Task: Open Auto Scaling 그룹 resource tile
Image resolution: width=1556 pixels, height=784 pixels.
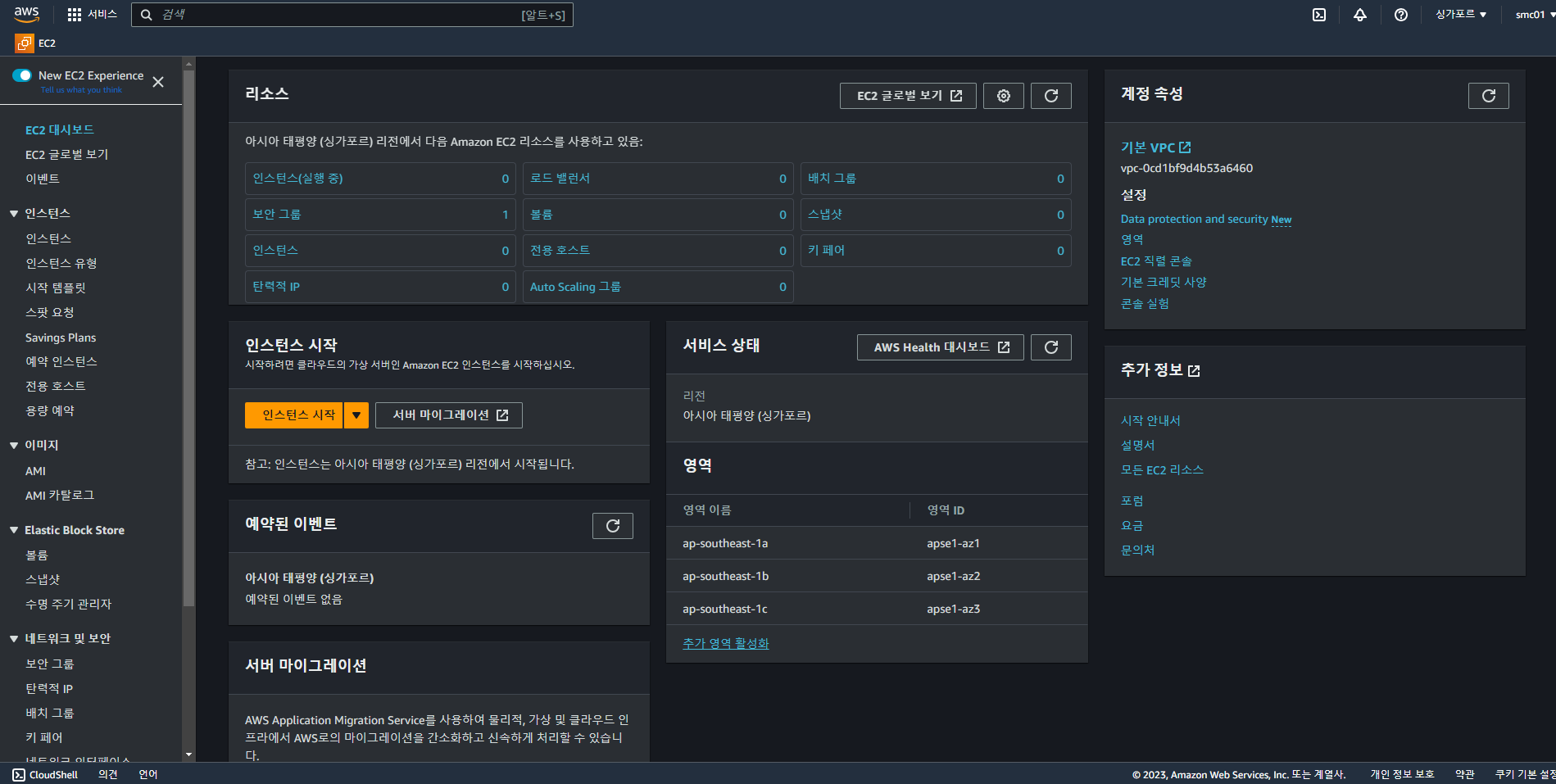Action: 658,287
